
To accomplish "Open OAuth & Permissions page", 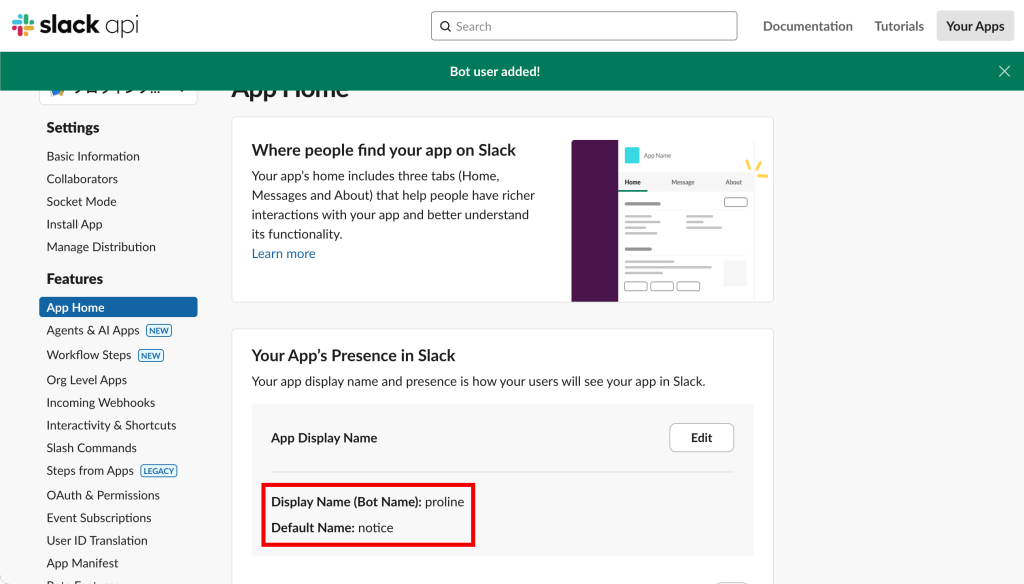I will pos(103,495).
